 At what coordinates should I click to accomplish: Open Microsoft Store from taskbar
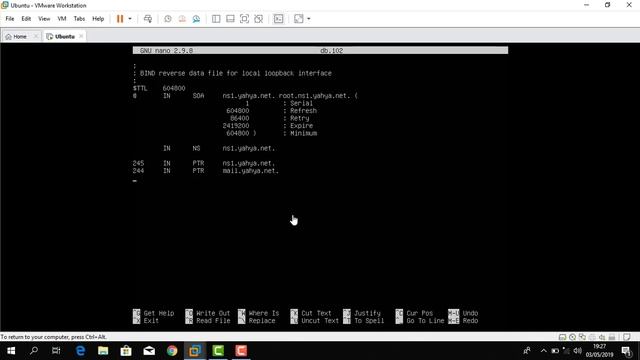pos(126,351)
